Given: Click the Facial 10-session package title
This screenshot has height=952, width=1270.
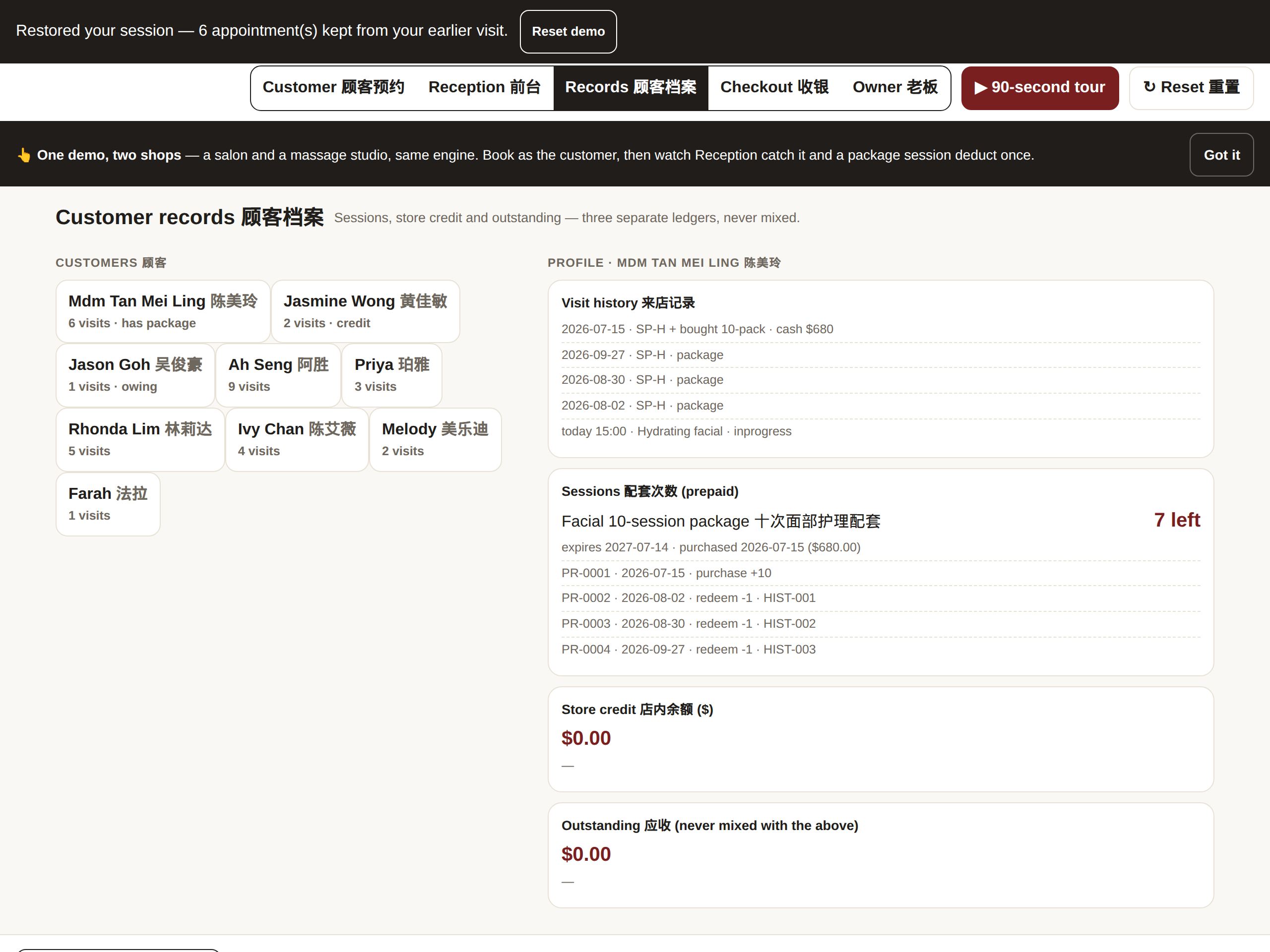Looking at the screenshot, I should coord(720,521).
